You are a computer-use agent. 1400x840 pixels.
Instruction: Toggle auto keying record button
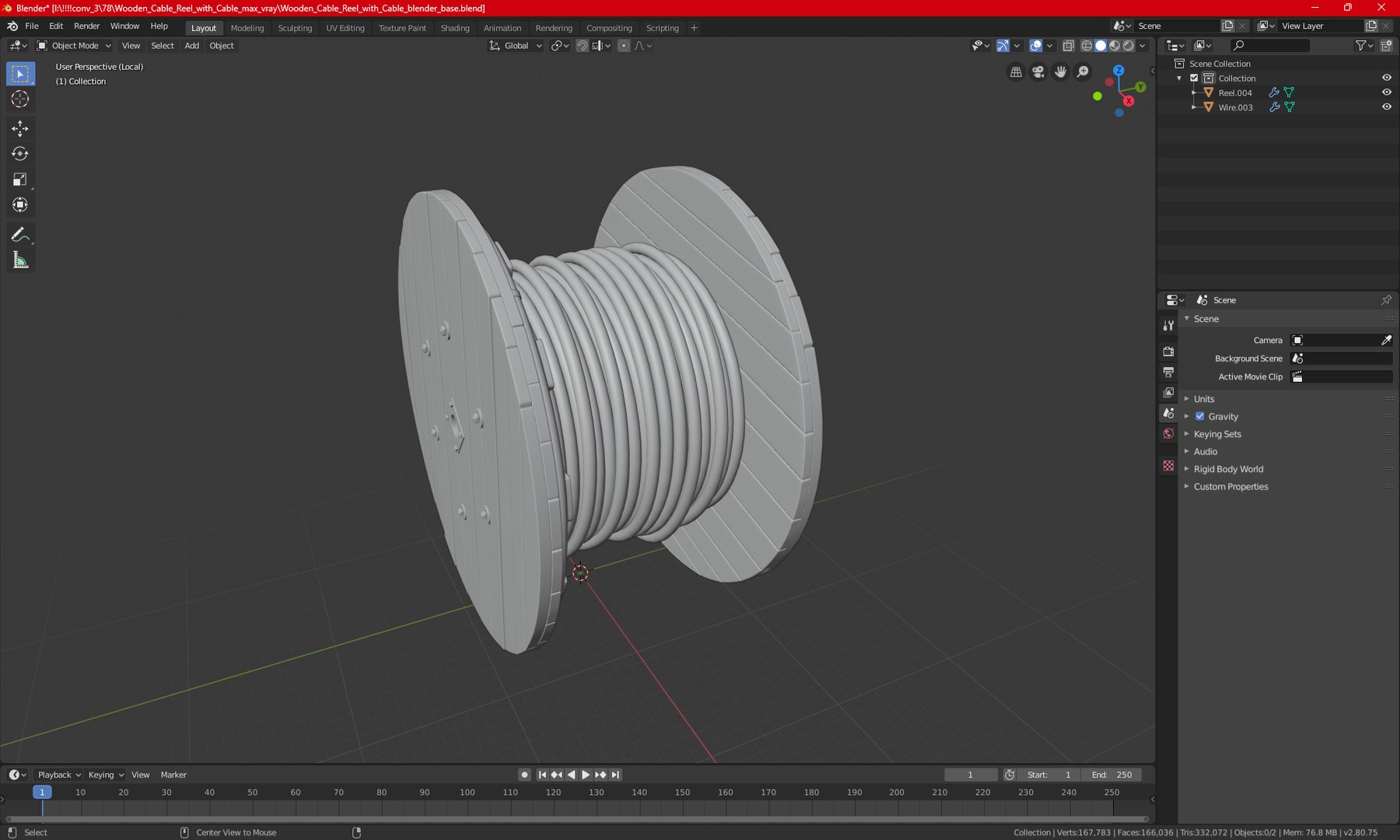click(x=524, y=775)
